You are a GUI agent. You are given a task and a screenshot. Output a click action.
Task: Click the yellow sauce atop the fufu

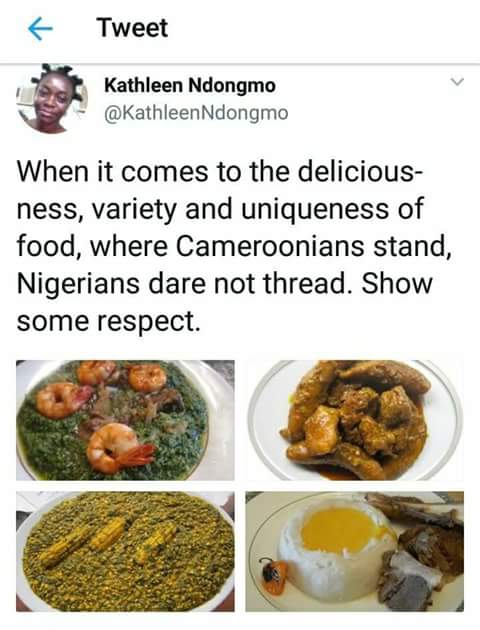click(341, 530)
